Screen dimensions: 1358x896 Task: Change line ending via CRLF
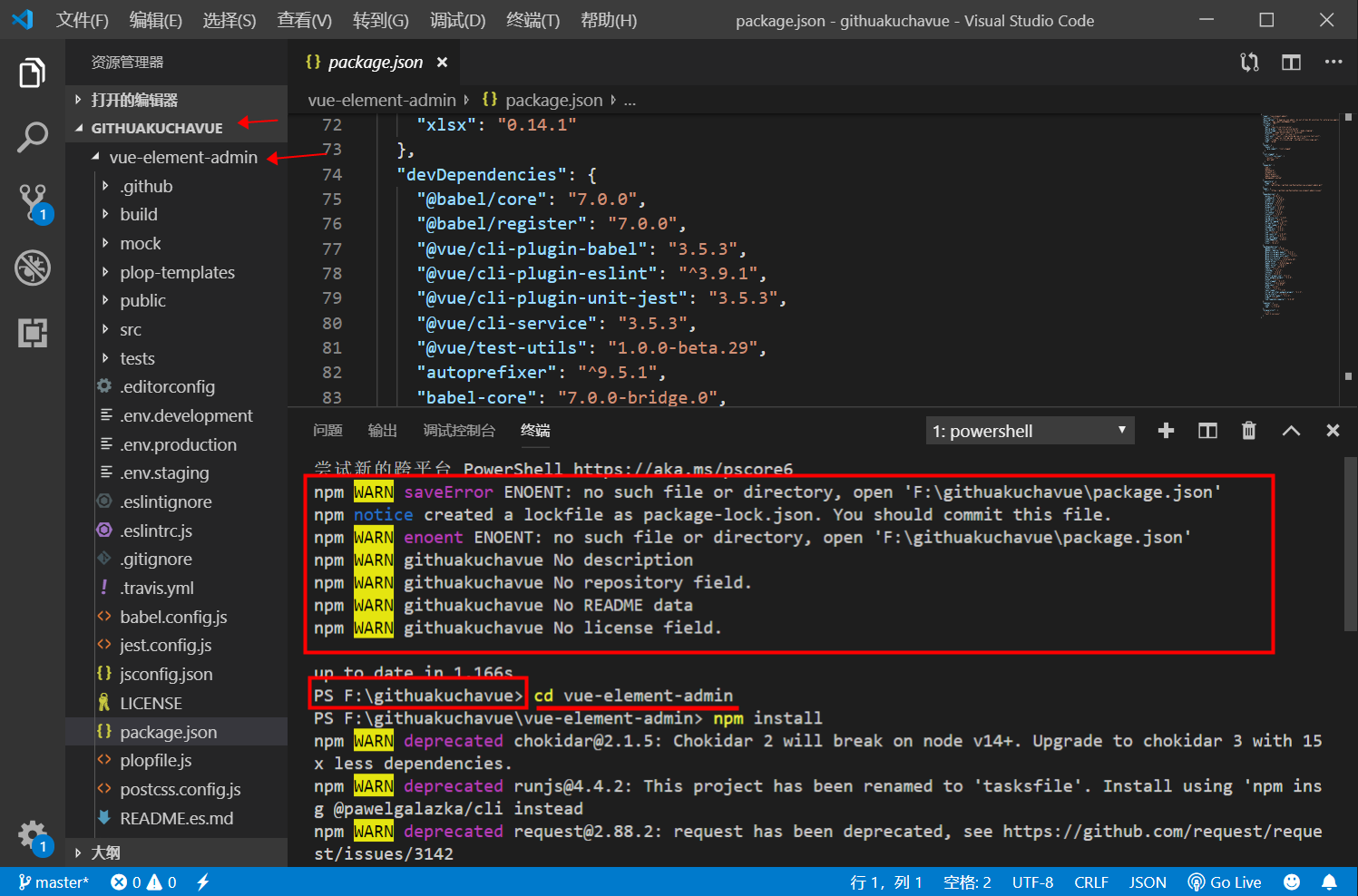point(1091,882)
